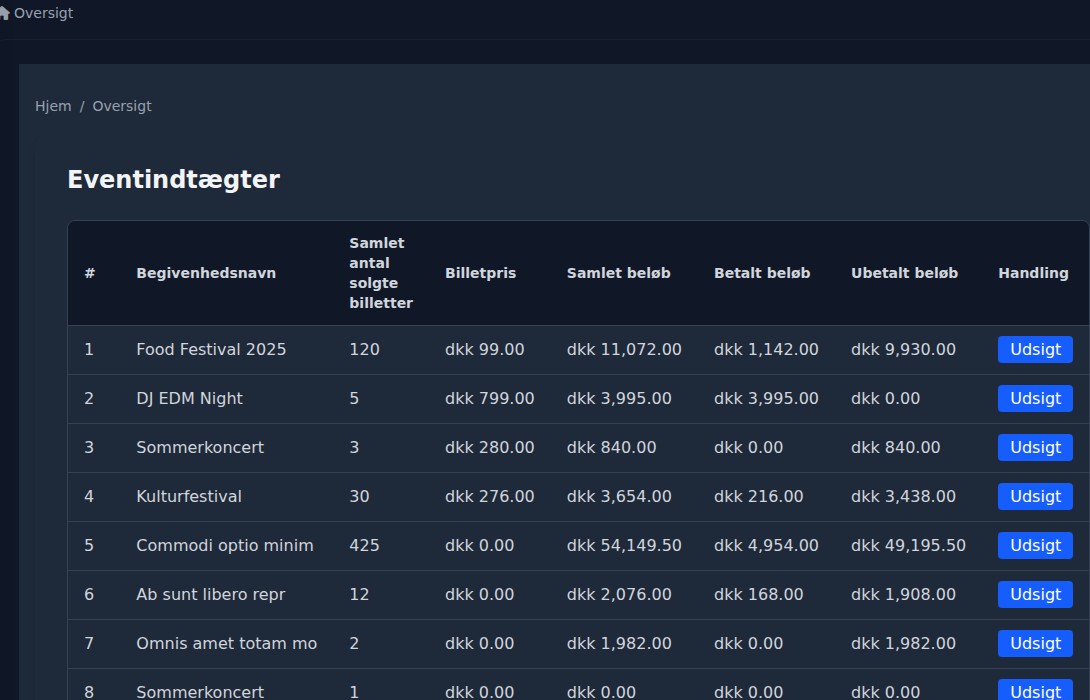Click the dkk 3,654.00 total amount
The image size is (1090, 700).
619,497
